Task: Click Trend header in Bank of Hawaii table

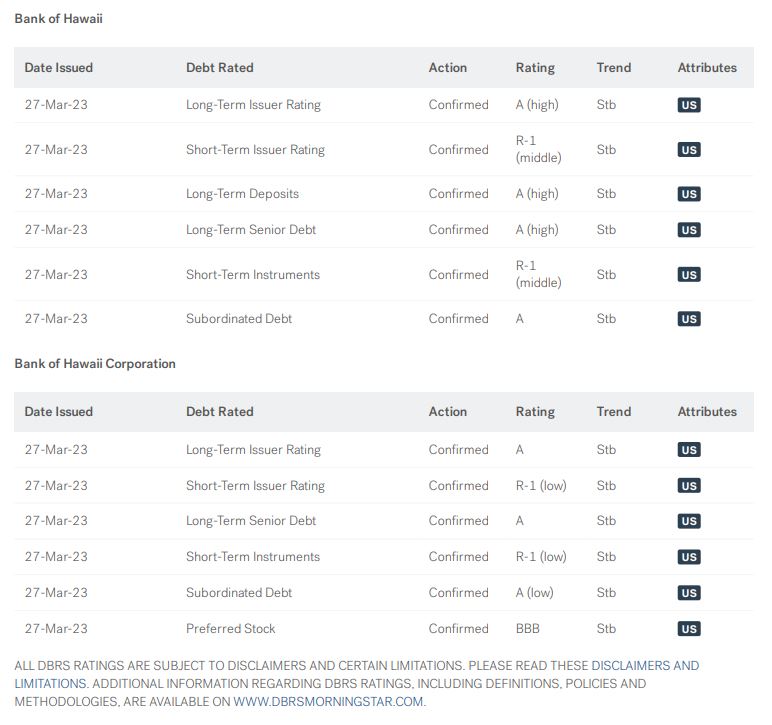Action: tap(613, 67)
